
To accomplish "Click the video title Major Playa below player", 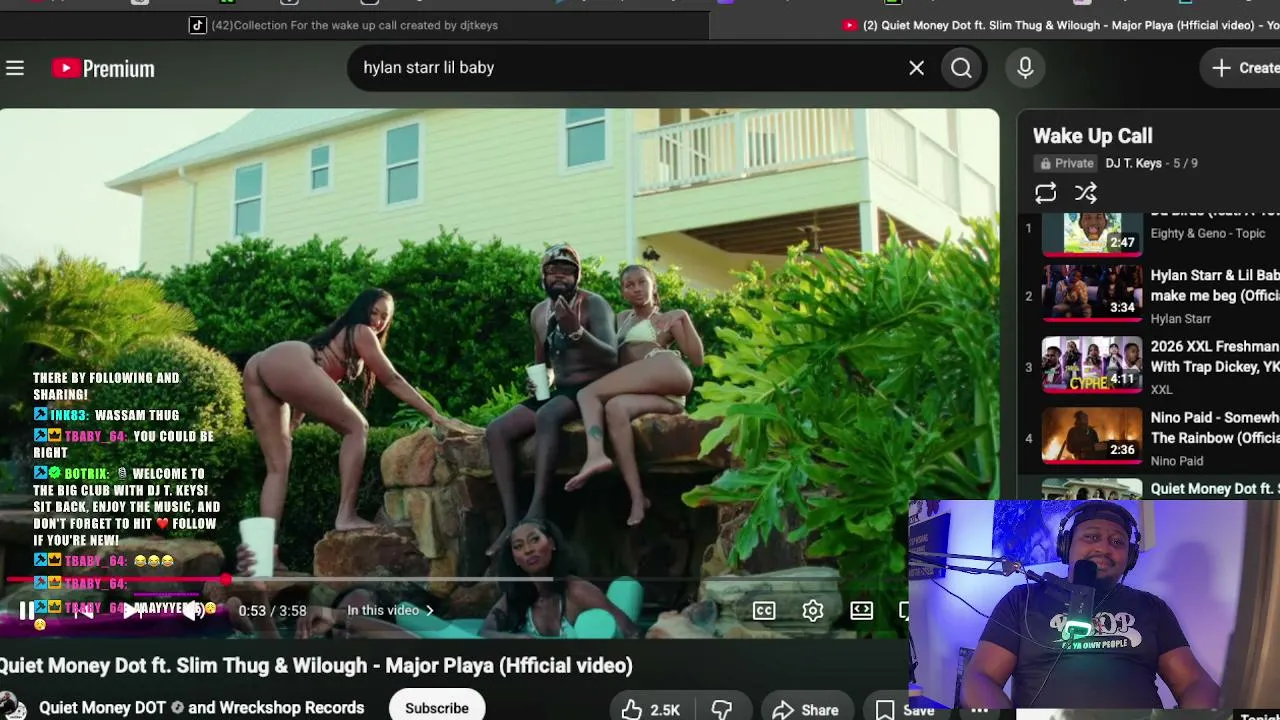I will coord(316,666).
